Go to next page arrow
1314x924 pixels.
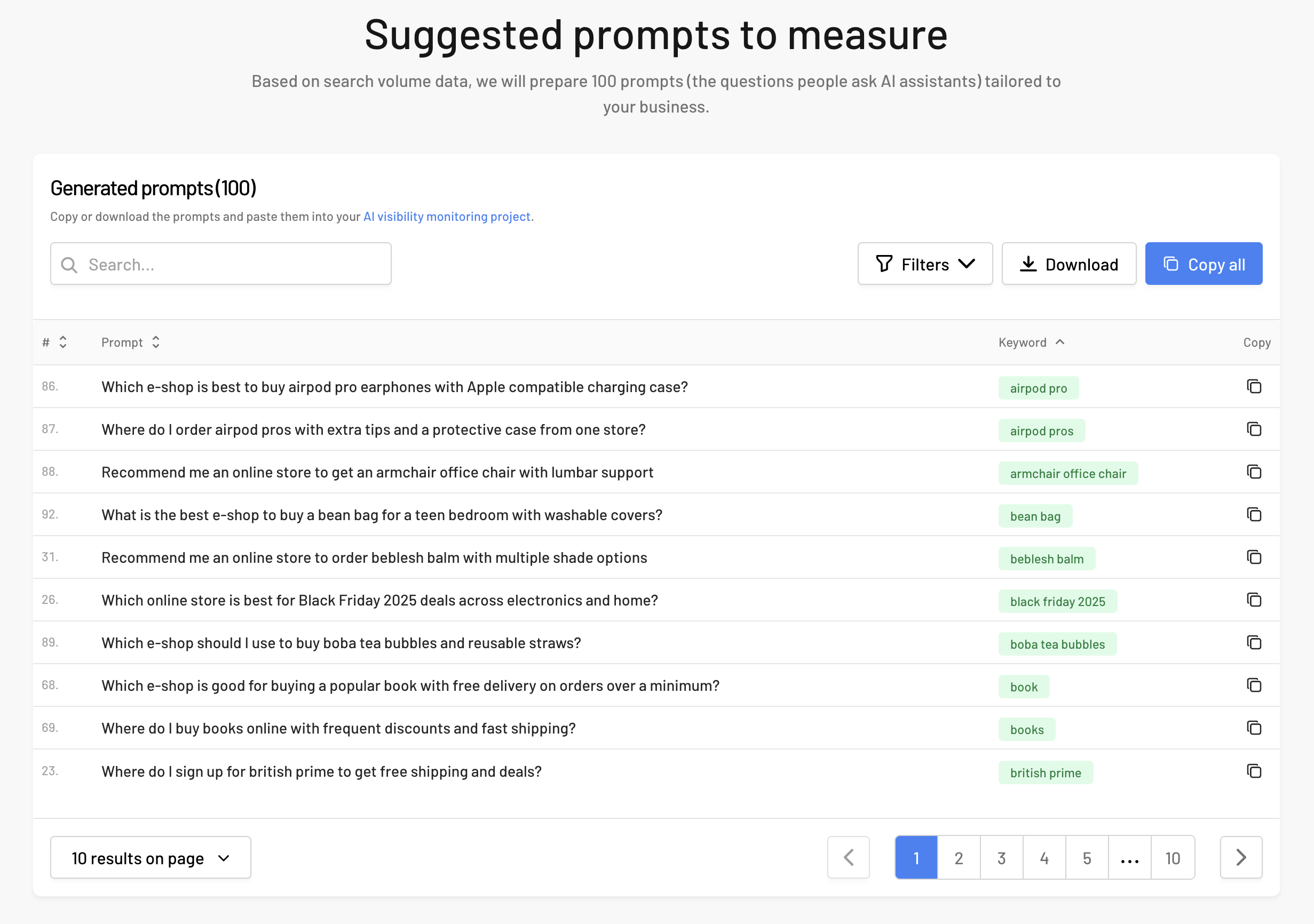pyautogui.click(x=1241, y=858)
